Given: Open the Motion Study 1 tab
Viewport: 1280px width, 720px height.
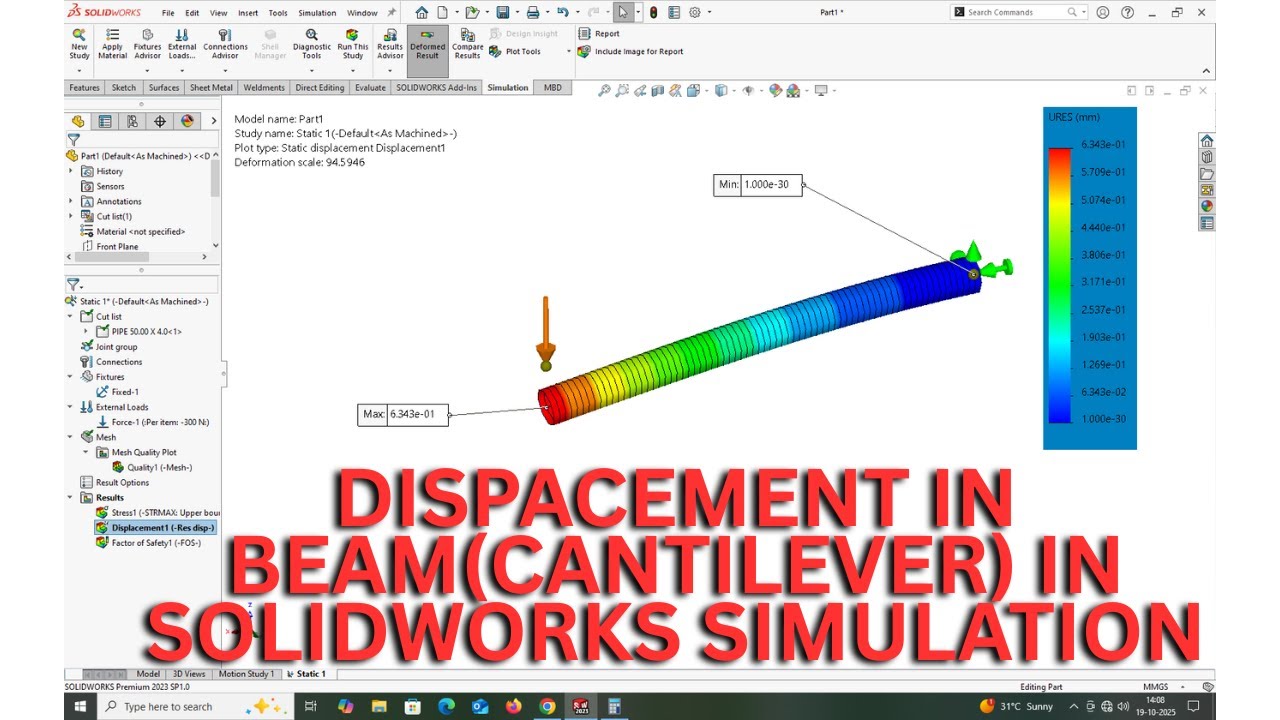Looking at the screenshot, I should (x=248, y=674).
